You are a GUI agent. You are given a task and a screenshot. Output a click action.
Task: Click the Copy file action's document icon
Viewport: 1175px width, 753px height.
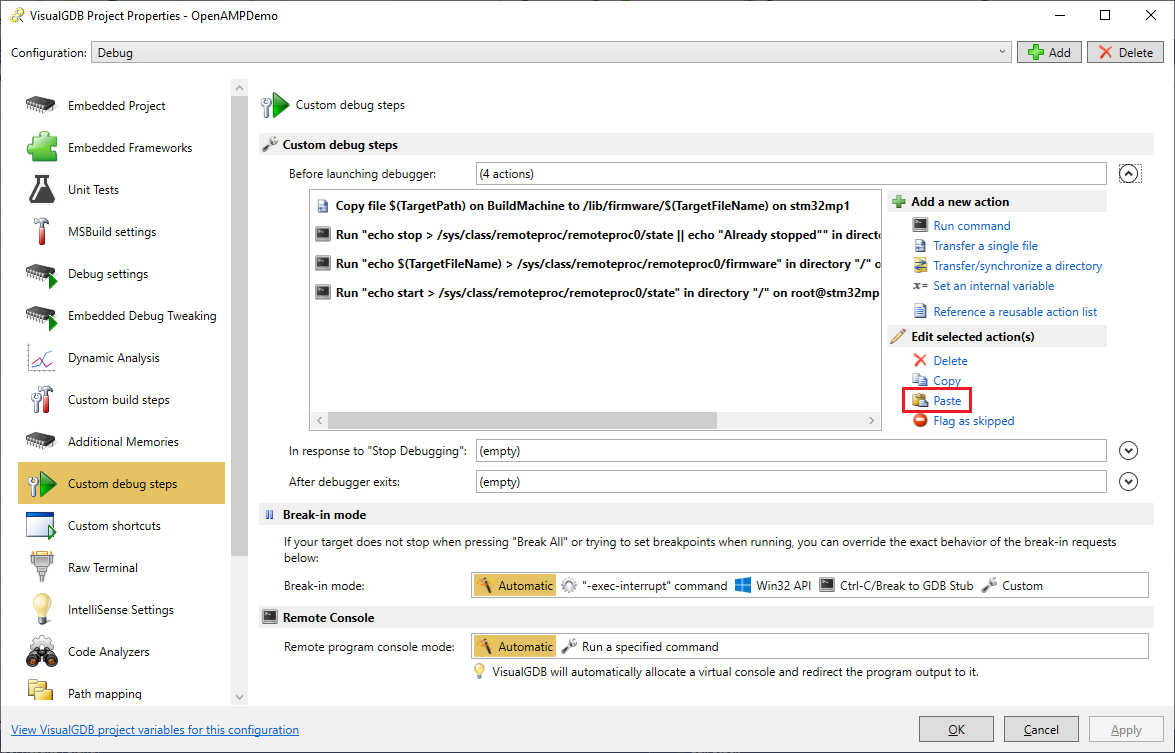point(323,206)
